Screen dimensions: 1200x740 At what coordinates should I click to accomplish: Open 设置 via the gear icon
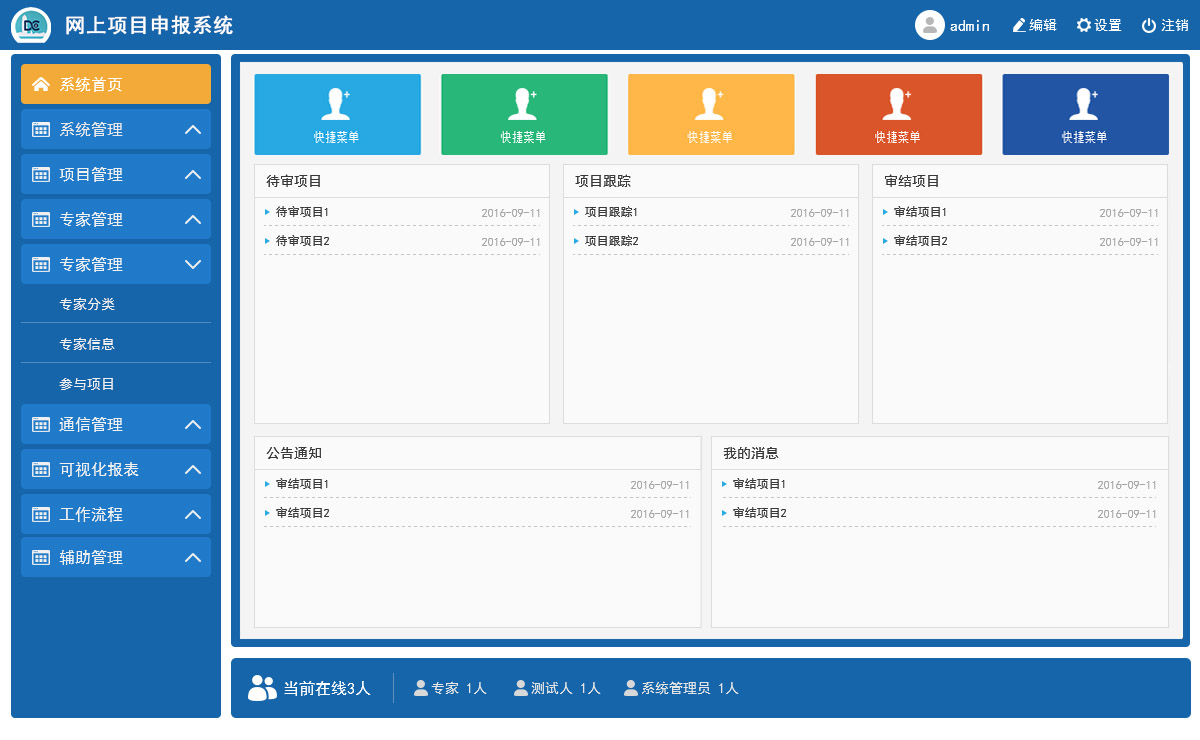pos(1084,26)
